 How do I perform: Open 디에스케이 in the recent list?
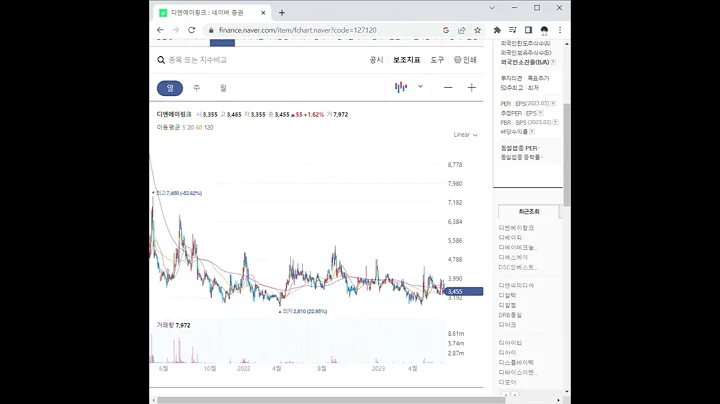pos(513,258)
